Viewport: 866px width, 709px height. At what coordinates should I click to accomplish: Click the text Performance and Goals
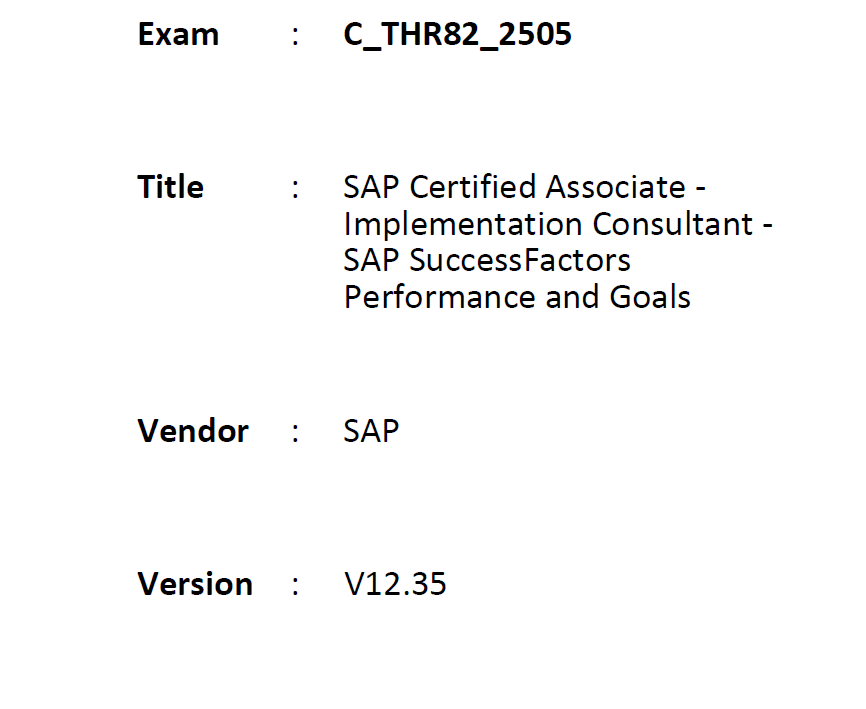[x=517, y=298]
